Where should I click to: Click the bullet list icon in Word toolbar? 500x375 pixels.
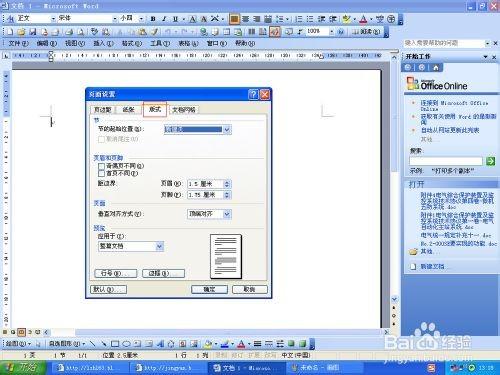pos(310,19)
